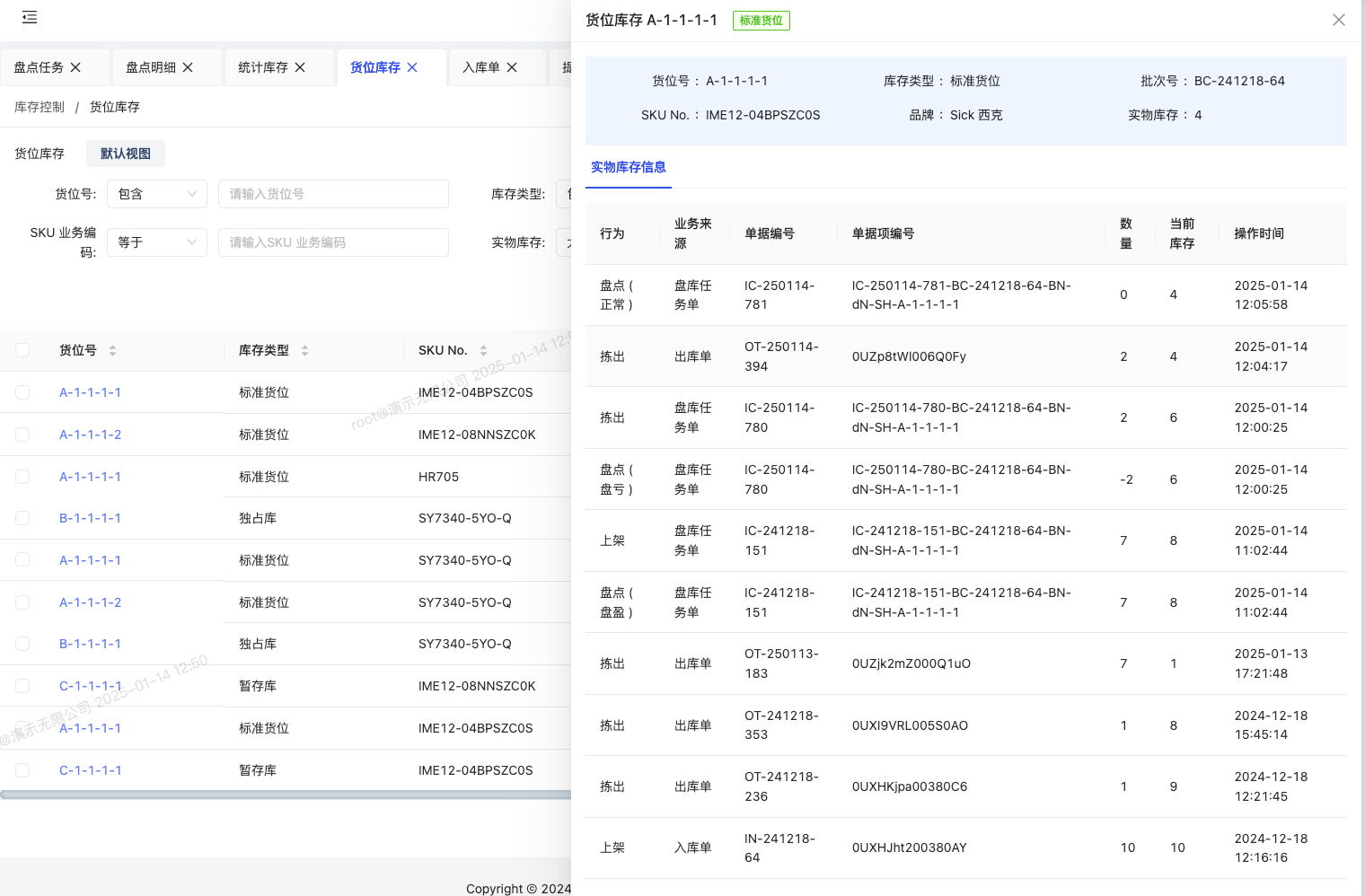Close the 货位库存 tab
This screenshot has height=896, width=1365.
click(412, 67)
